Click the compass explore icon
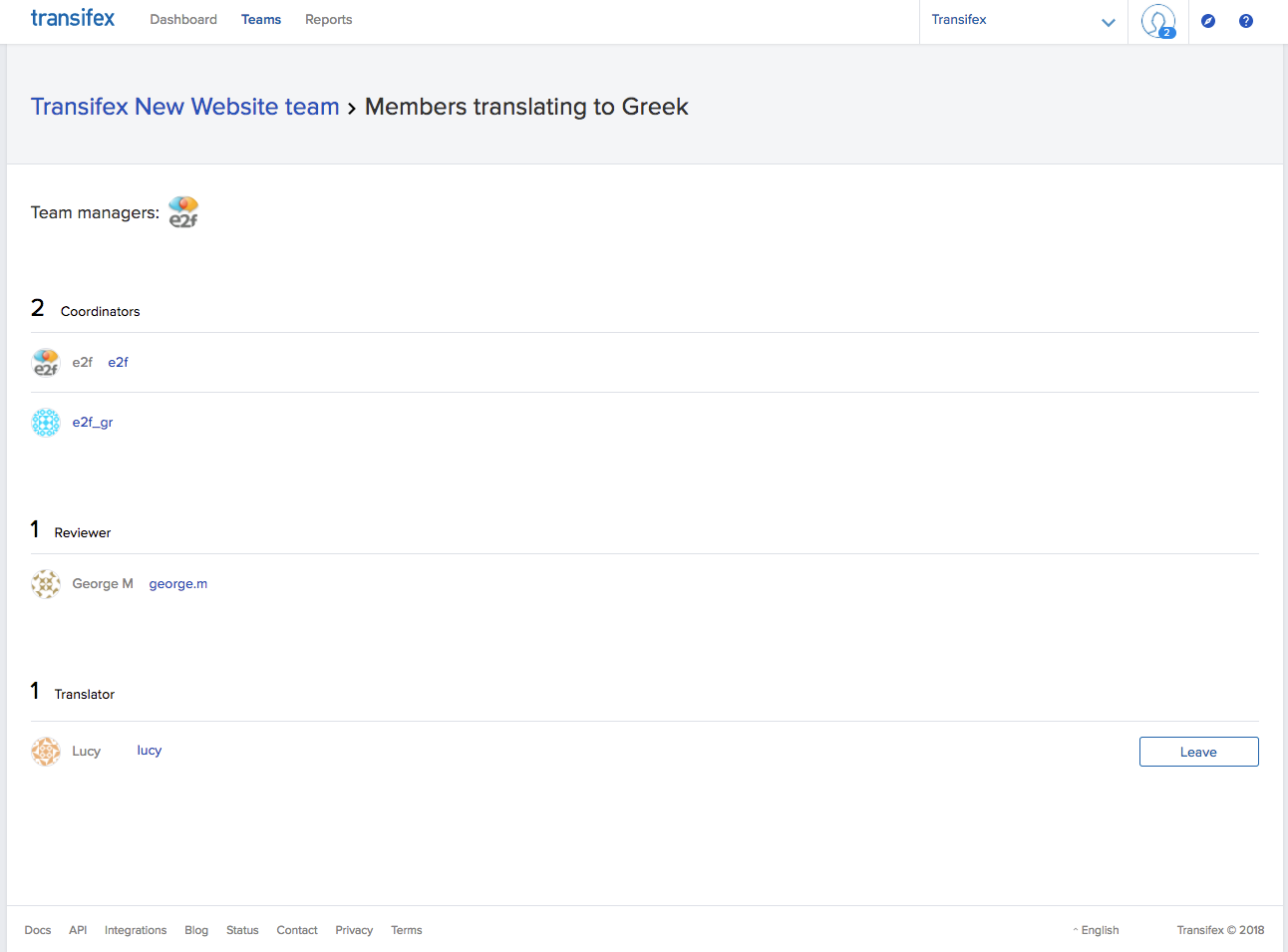1288x952 pixels. pos(1207,21)
